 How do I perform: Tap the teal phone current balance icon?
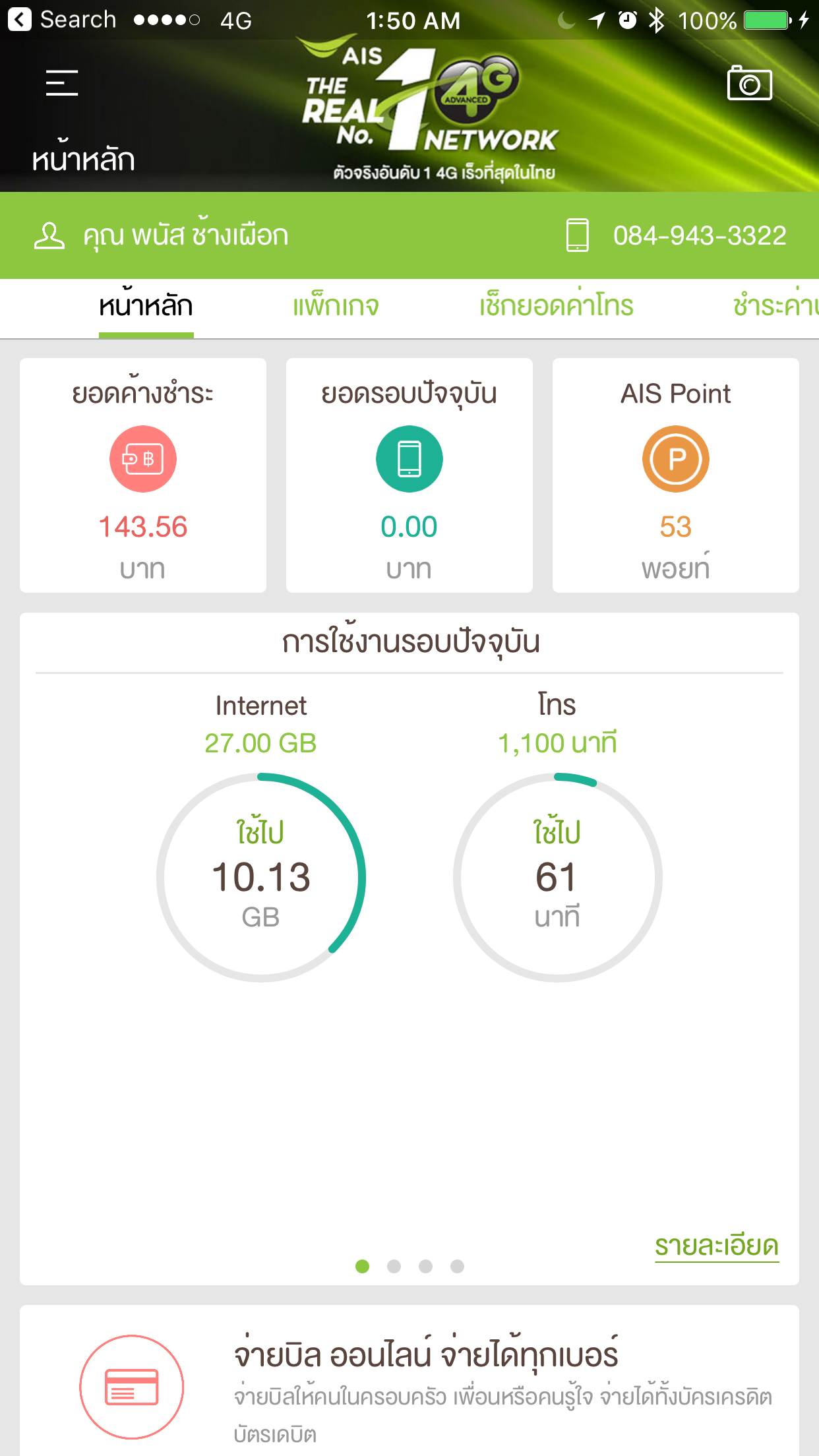(x=409, y=459)
